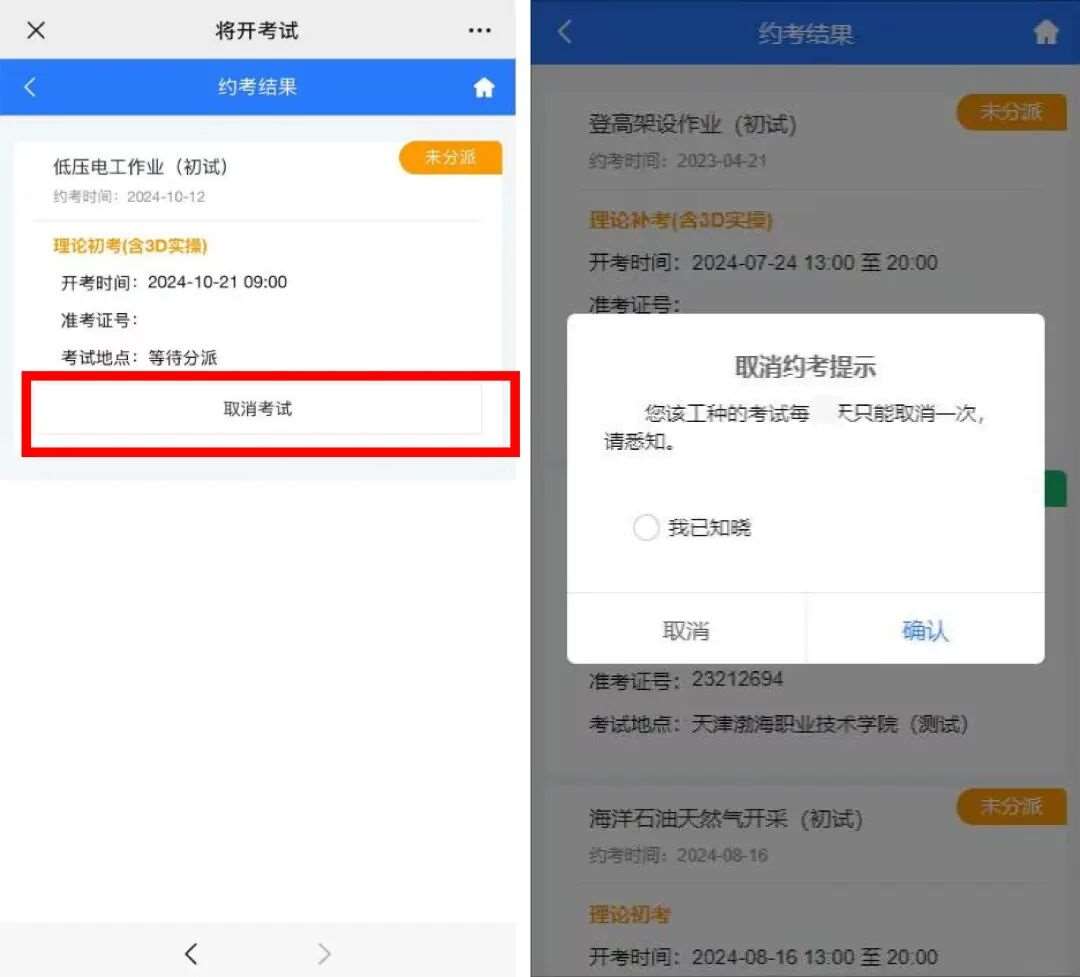Tap the forward arrow in the bottom navigation
This screenshot has width=1080, height=977.
[x=324, y=953]
